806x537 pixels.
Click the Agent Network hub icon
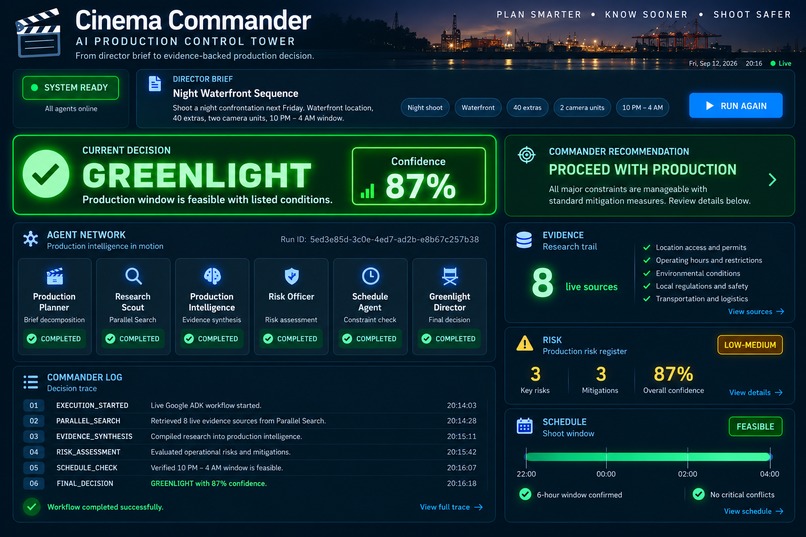pyautogui.click(x=30, y=239)
